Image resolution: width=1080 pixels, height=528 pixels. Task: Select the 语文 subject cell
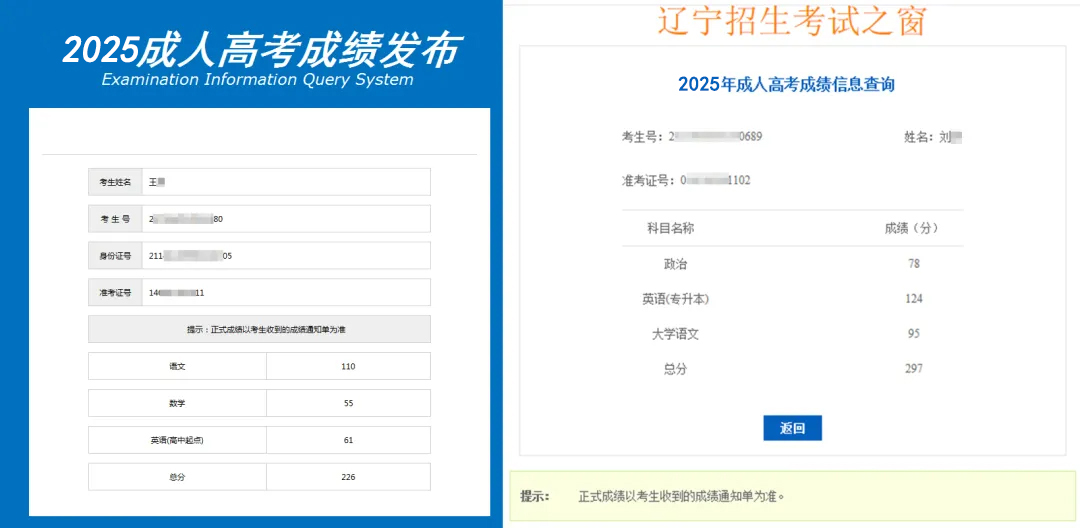point(177,366)
